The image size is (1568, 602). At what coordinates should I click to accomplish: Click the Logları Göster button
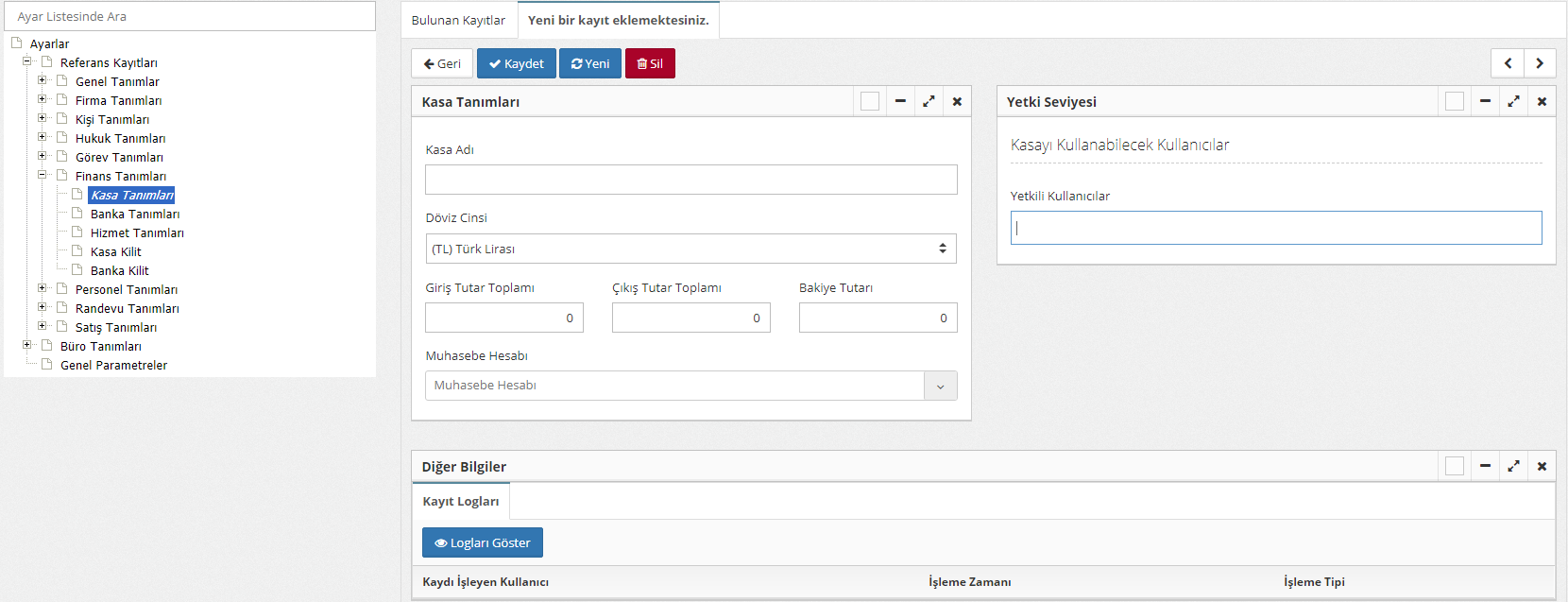click(482, 542)
